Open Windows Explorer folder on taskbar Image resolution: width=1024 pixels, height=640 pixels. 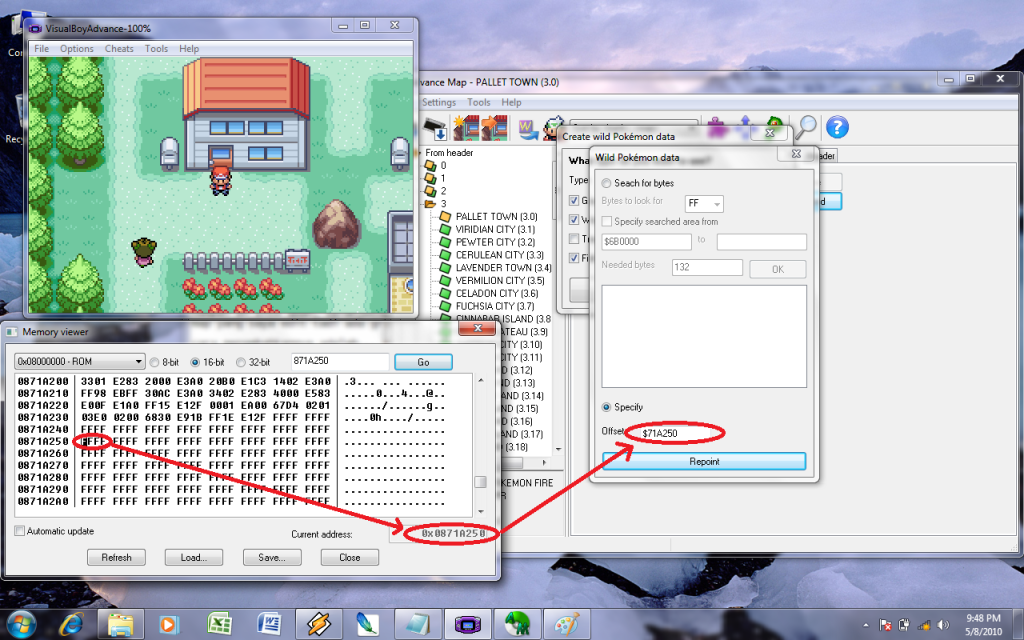[x=121, y=624]
